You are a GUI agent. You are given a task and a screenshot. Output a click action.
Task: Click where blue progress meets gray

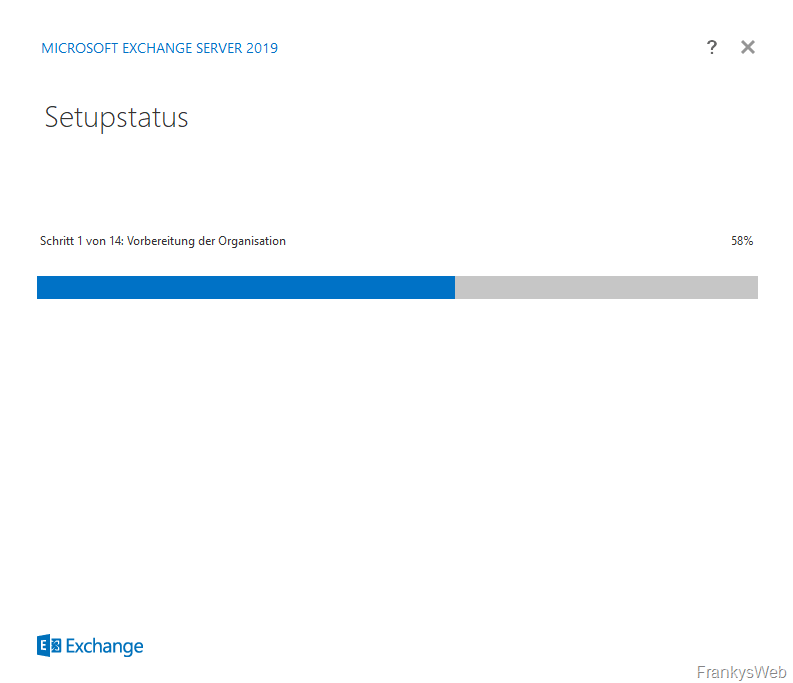tap(455, 287)
